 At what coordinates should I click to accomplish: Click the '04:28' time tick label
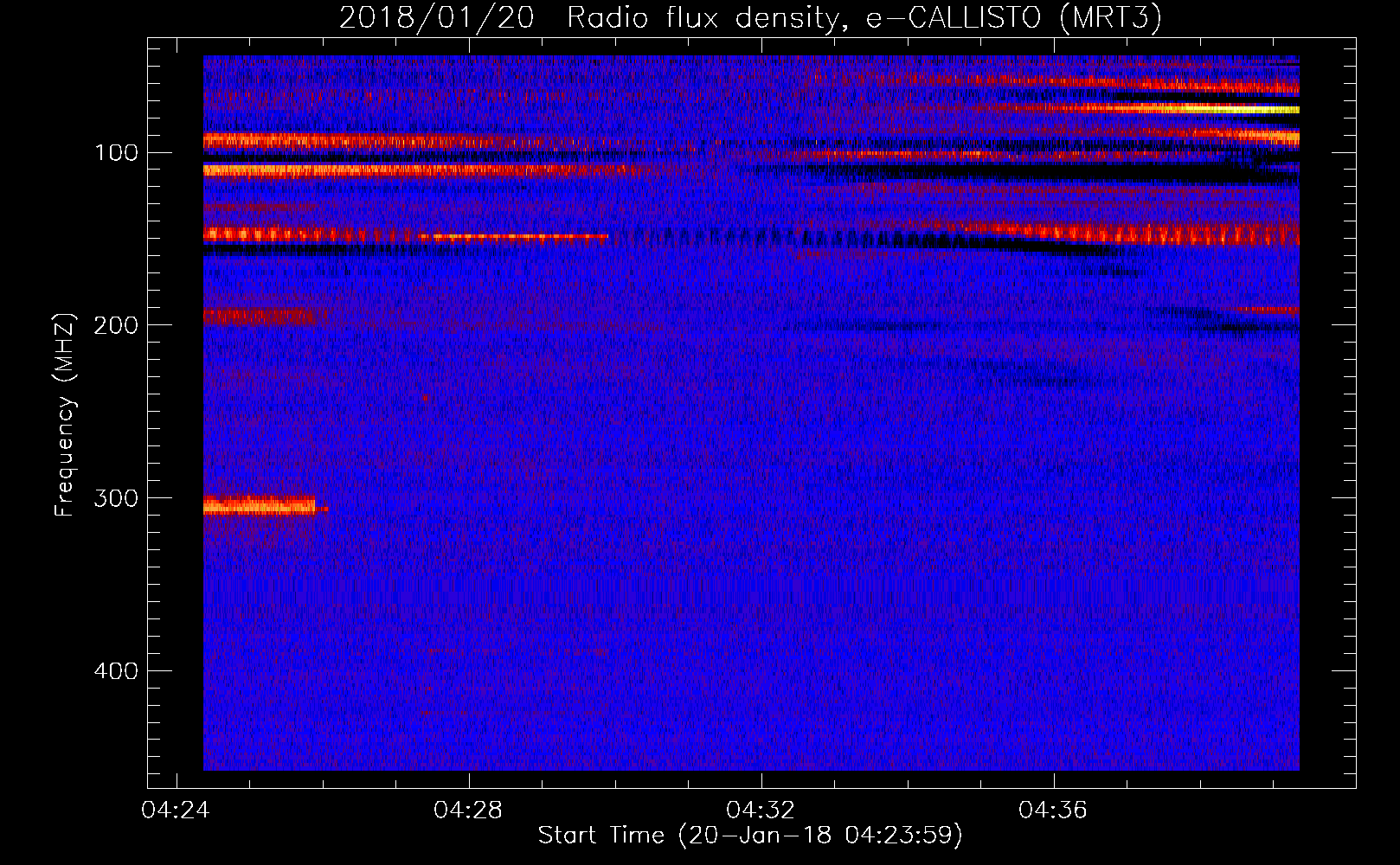pos(468,811)
